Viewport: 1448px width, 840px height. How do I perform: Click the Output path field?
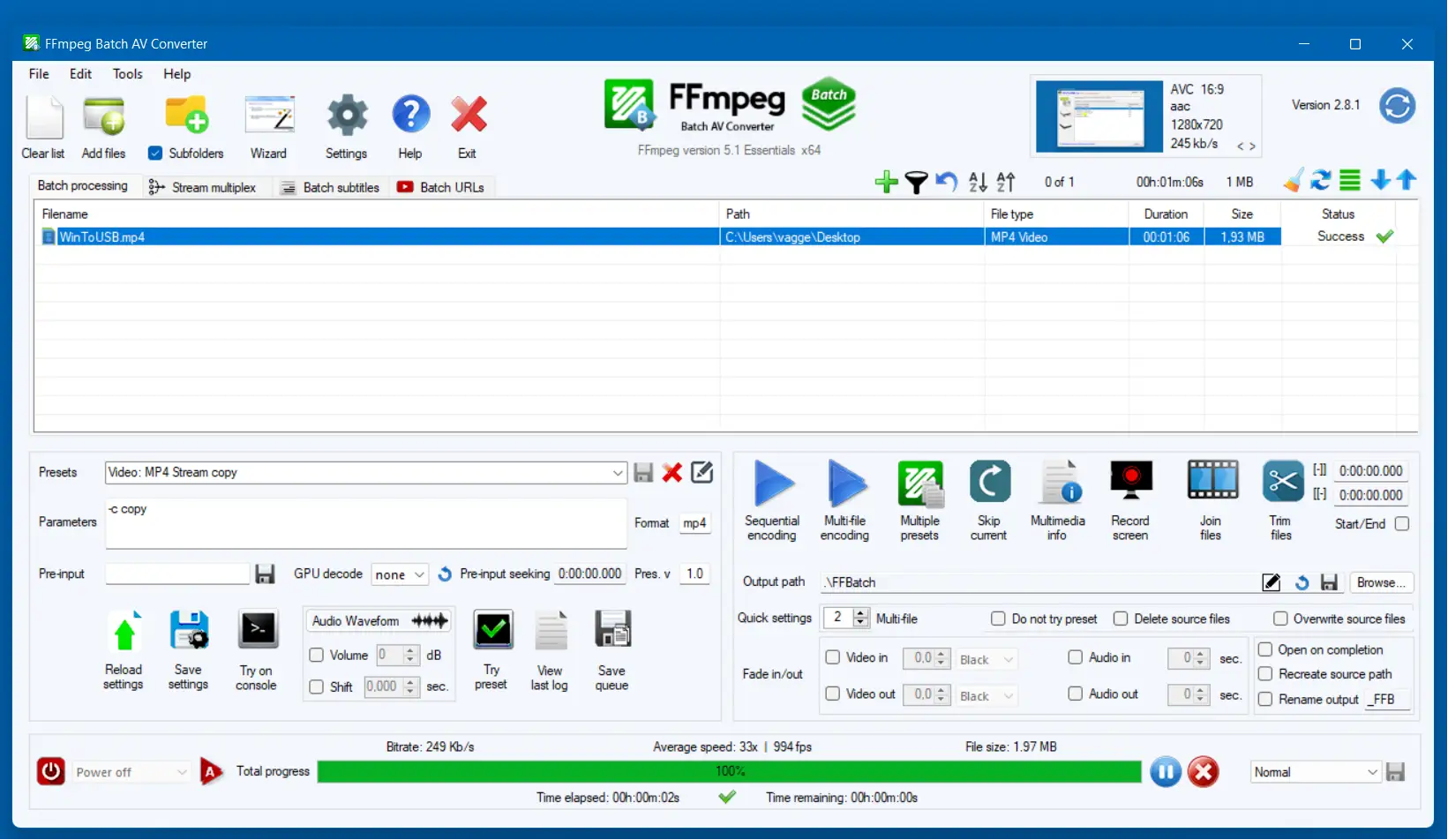coord(1039,583)
